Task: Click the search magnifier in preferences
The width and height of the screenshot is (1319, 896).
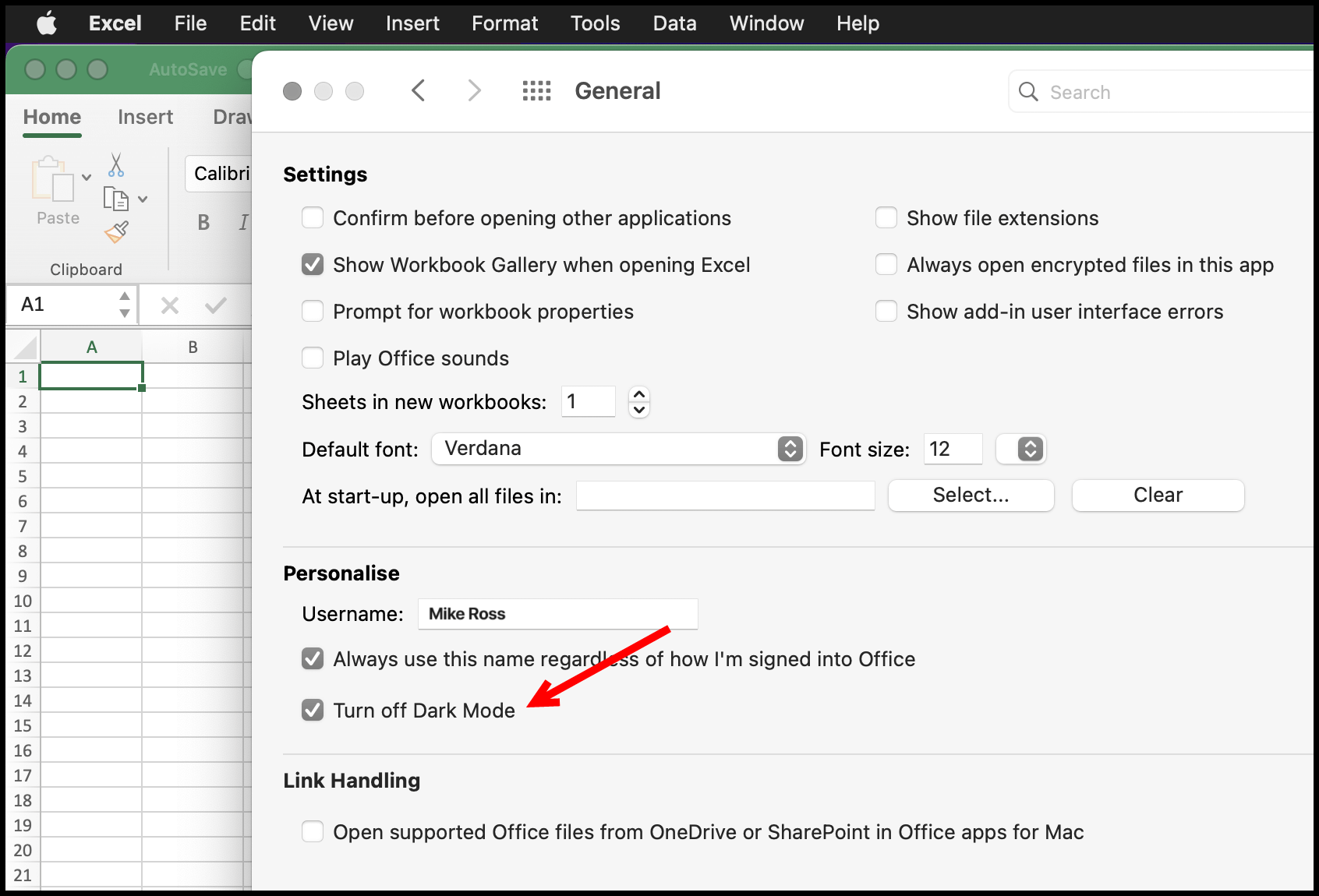Action: tap(1028, 91)
